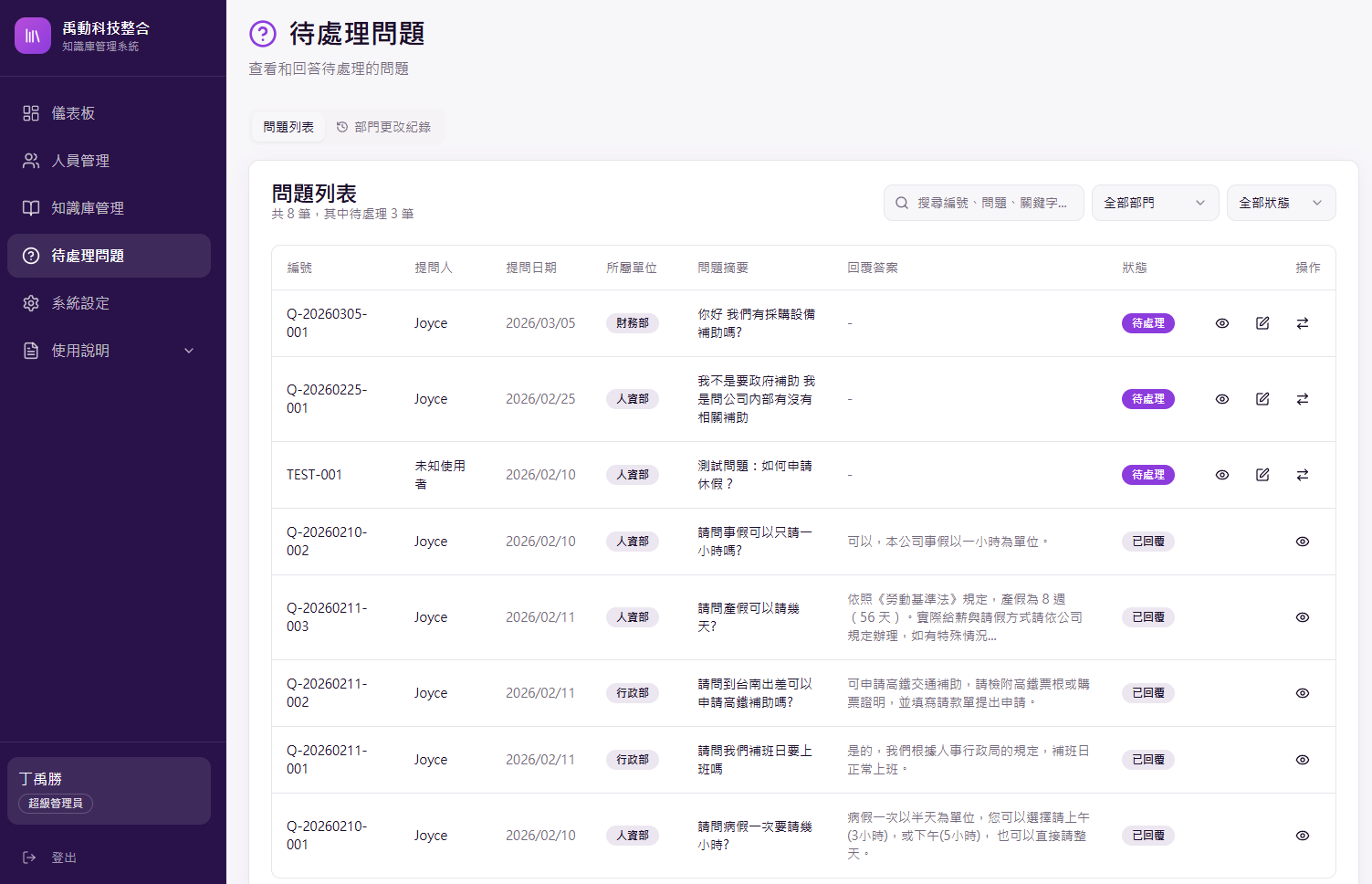
Task: Open 系統設定 settings
Action: coord(109,303)
